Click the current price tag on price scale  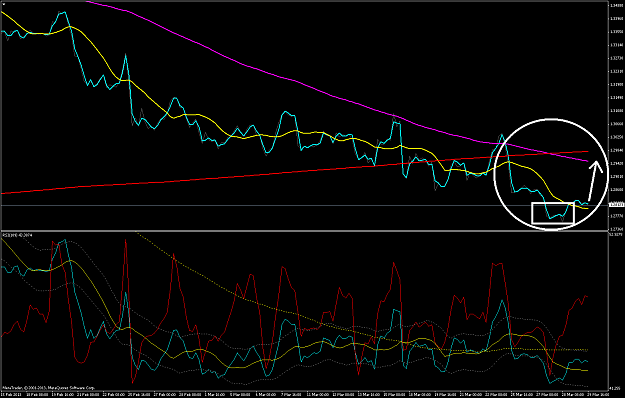(x=616, y=205)
